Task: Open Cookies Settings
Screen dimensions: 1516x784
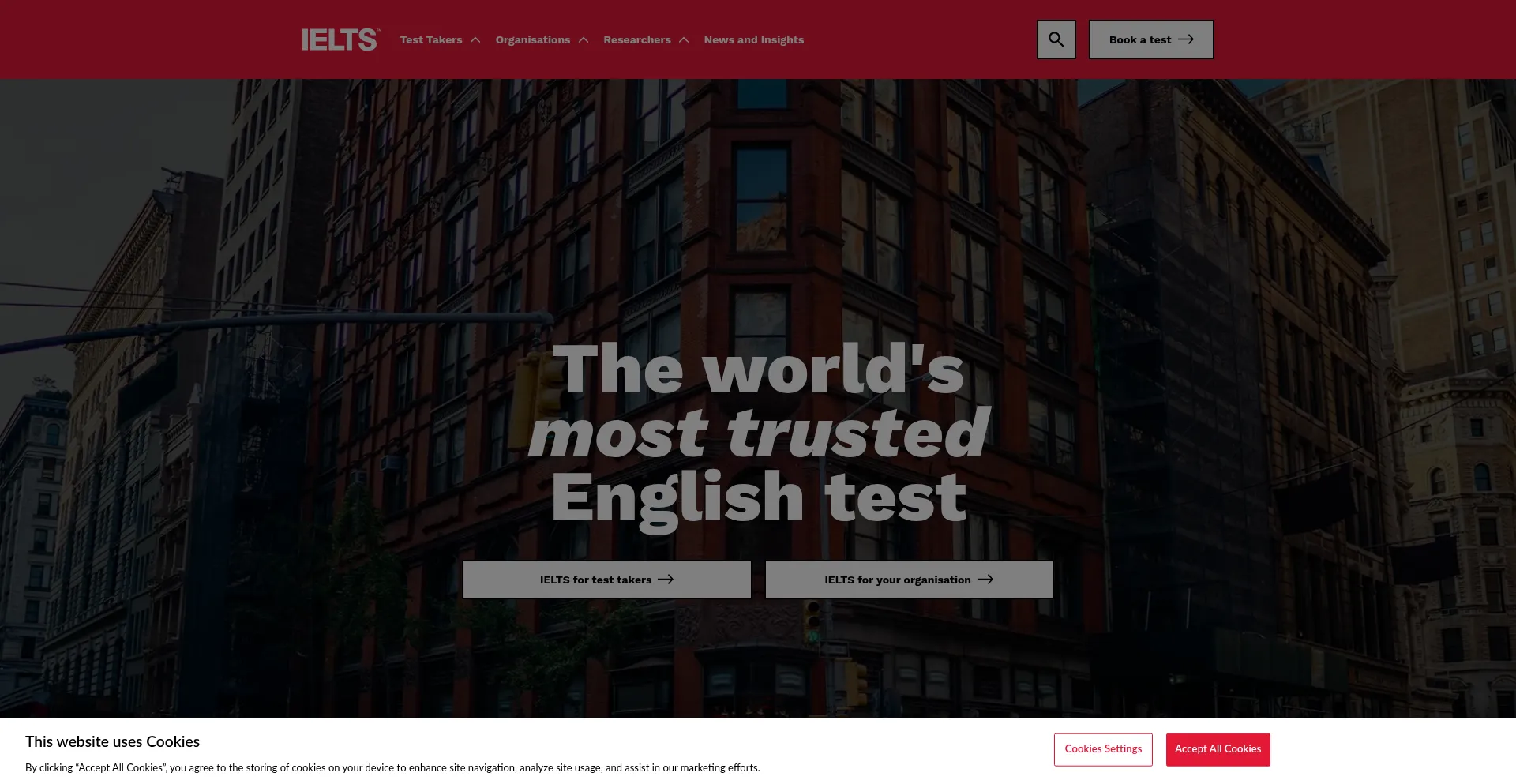Action: click(x=1103, y=748)
